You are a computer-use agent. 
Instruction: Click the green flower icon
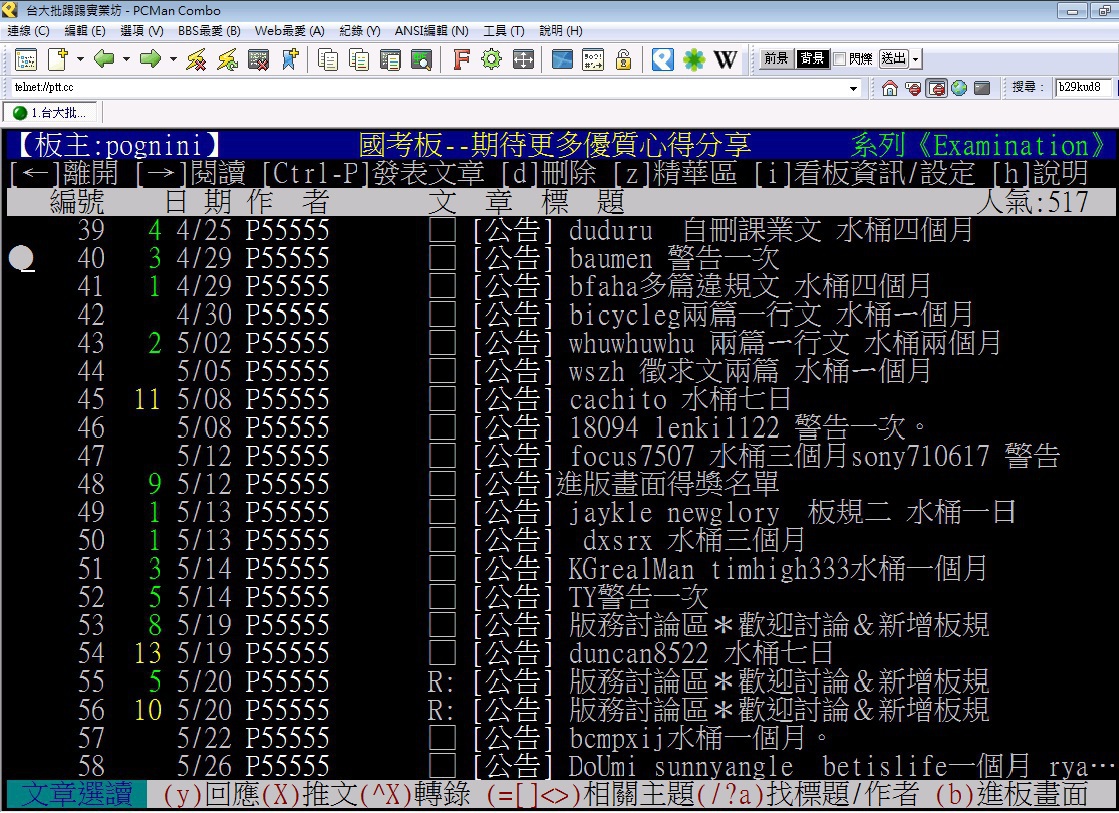(x=694, y=59)
